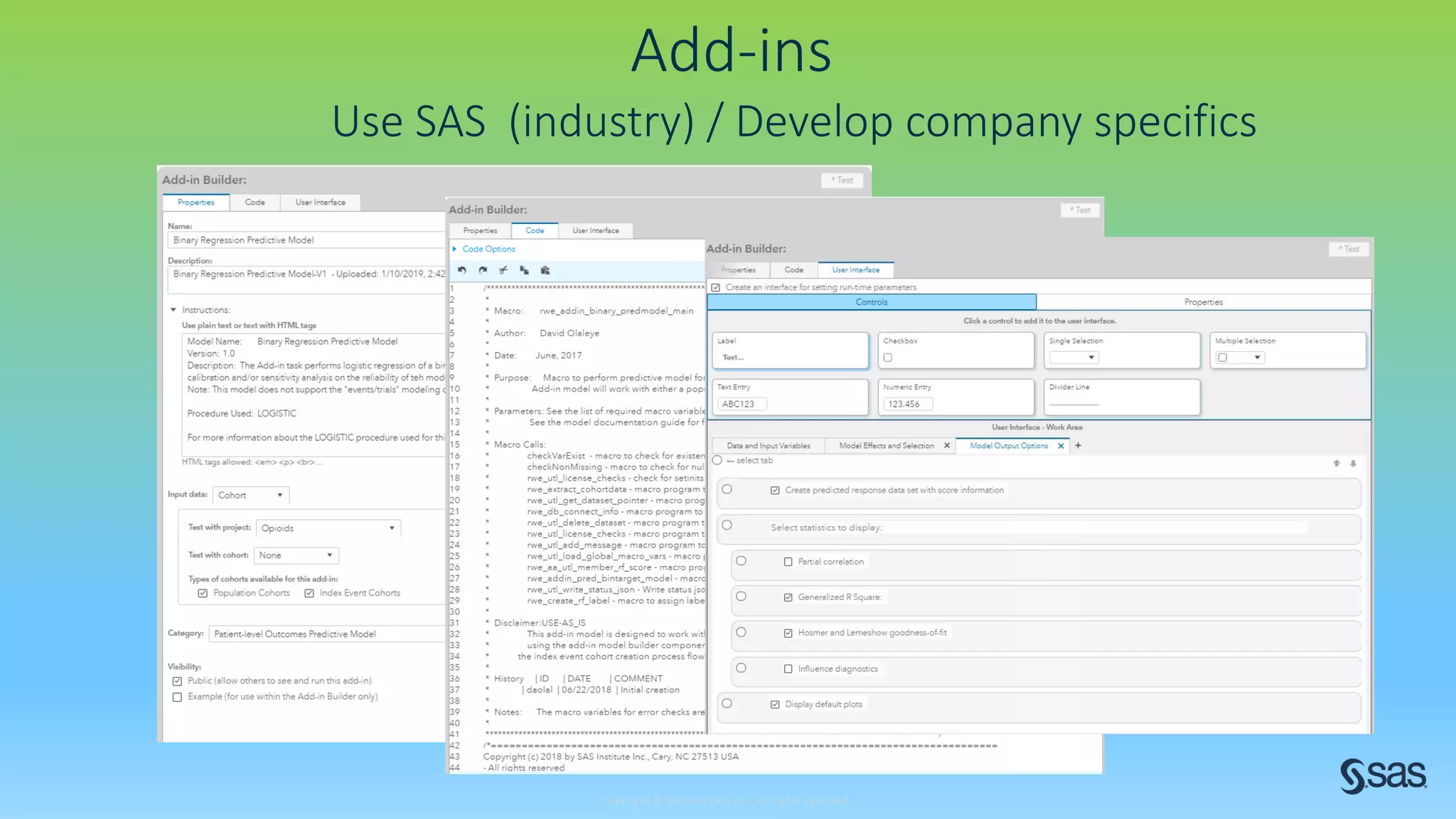Move selected control down with down arrow

[x=1354, y=464]
